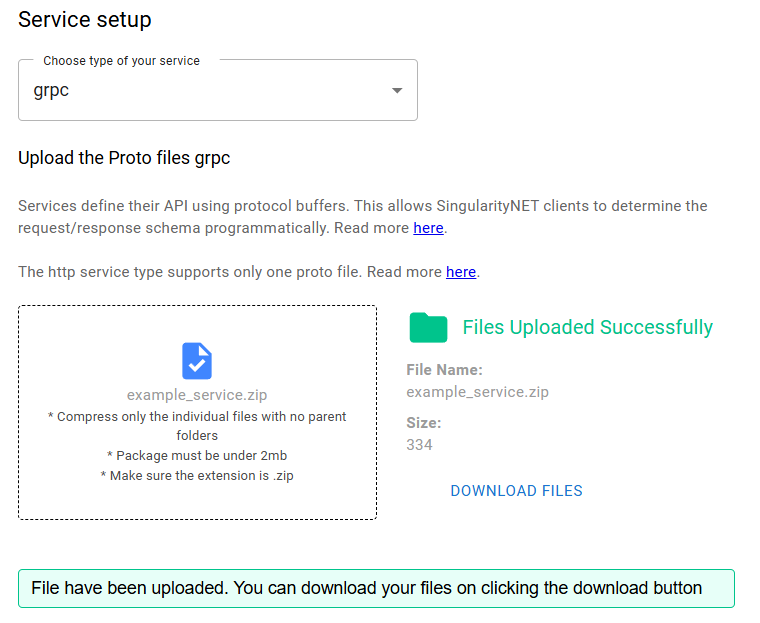Viewport: 760px width, 623px height.
Task: Click the 'Package must be under 2mb' note
Action: (x=197, y=456)
